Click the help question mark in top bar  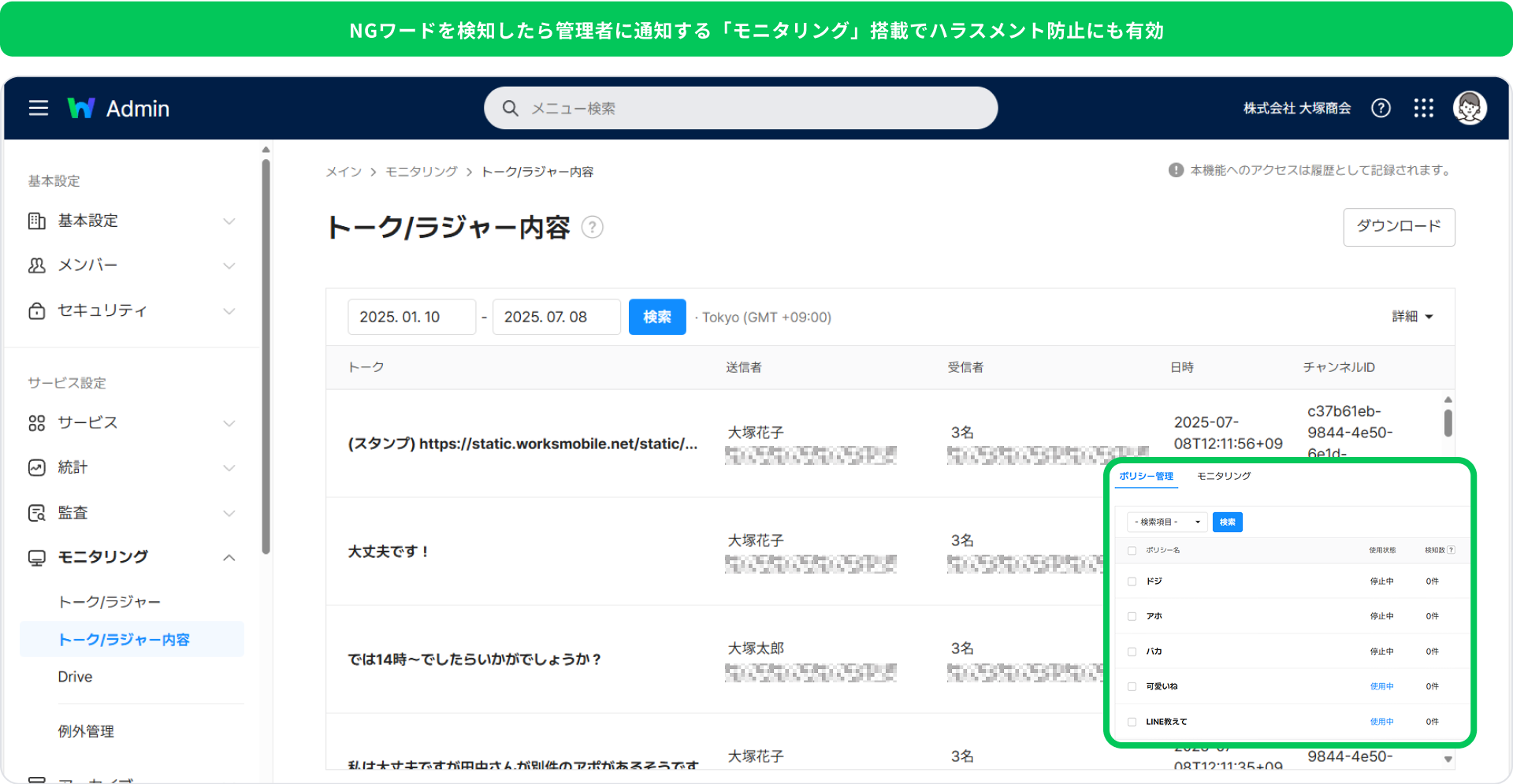(x=1381, y=108)
